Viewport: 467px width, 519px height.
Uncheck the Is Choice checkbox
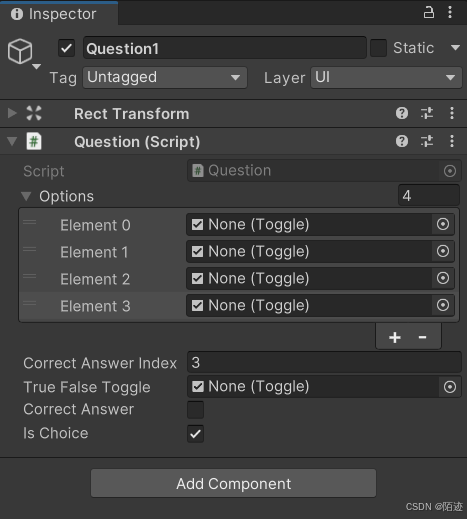(195, 434)
